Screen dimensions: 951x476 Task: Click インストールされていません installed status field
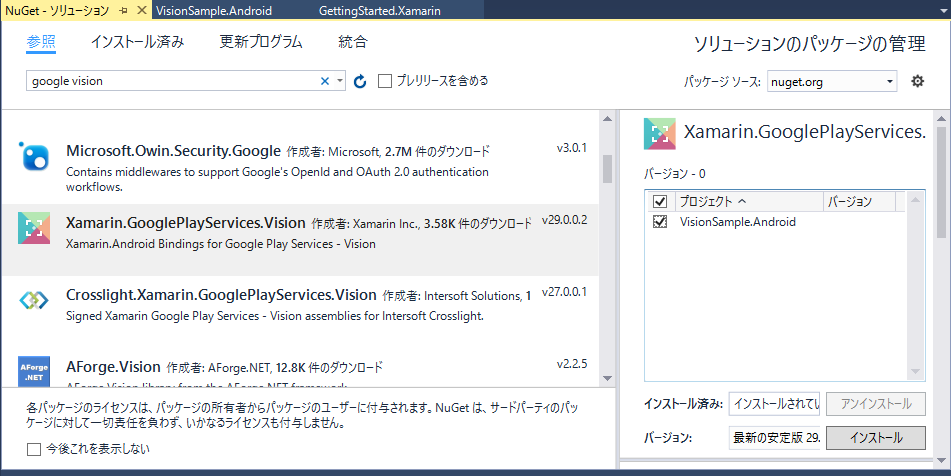pyautogui.click(x=775, y=404)
